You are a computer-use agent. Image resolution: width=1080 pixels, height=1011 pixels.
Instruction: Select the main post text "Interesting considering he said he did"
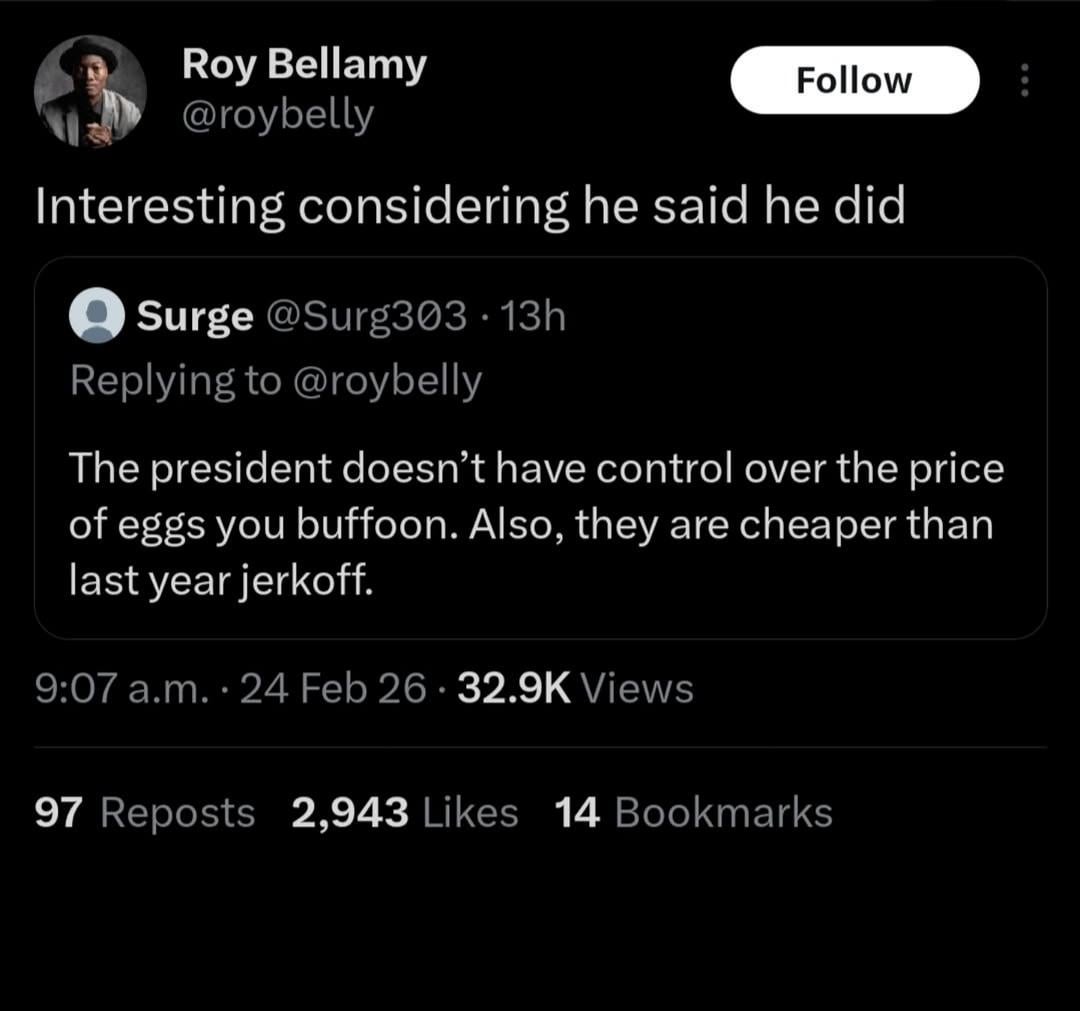coord(470,207)
